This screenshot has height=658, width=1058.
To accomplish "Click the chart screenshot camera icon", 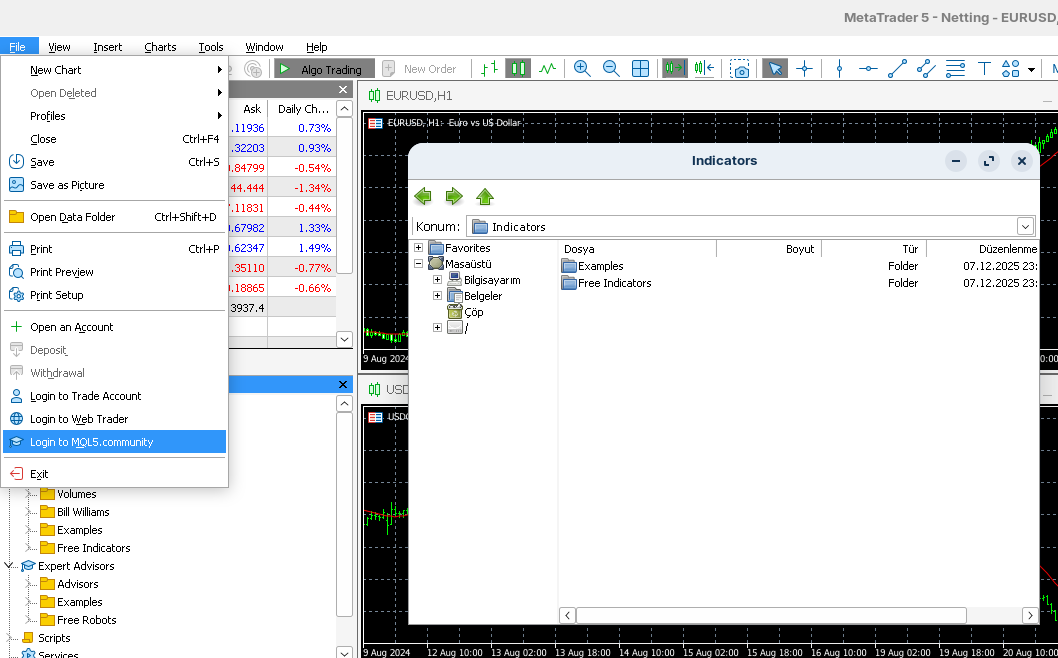I will (740, 69).
